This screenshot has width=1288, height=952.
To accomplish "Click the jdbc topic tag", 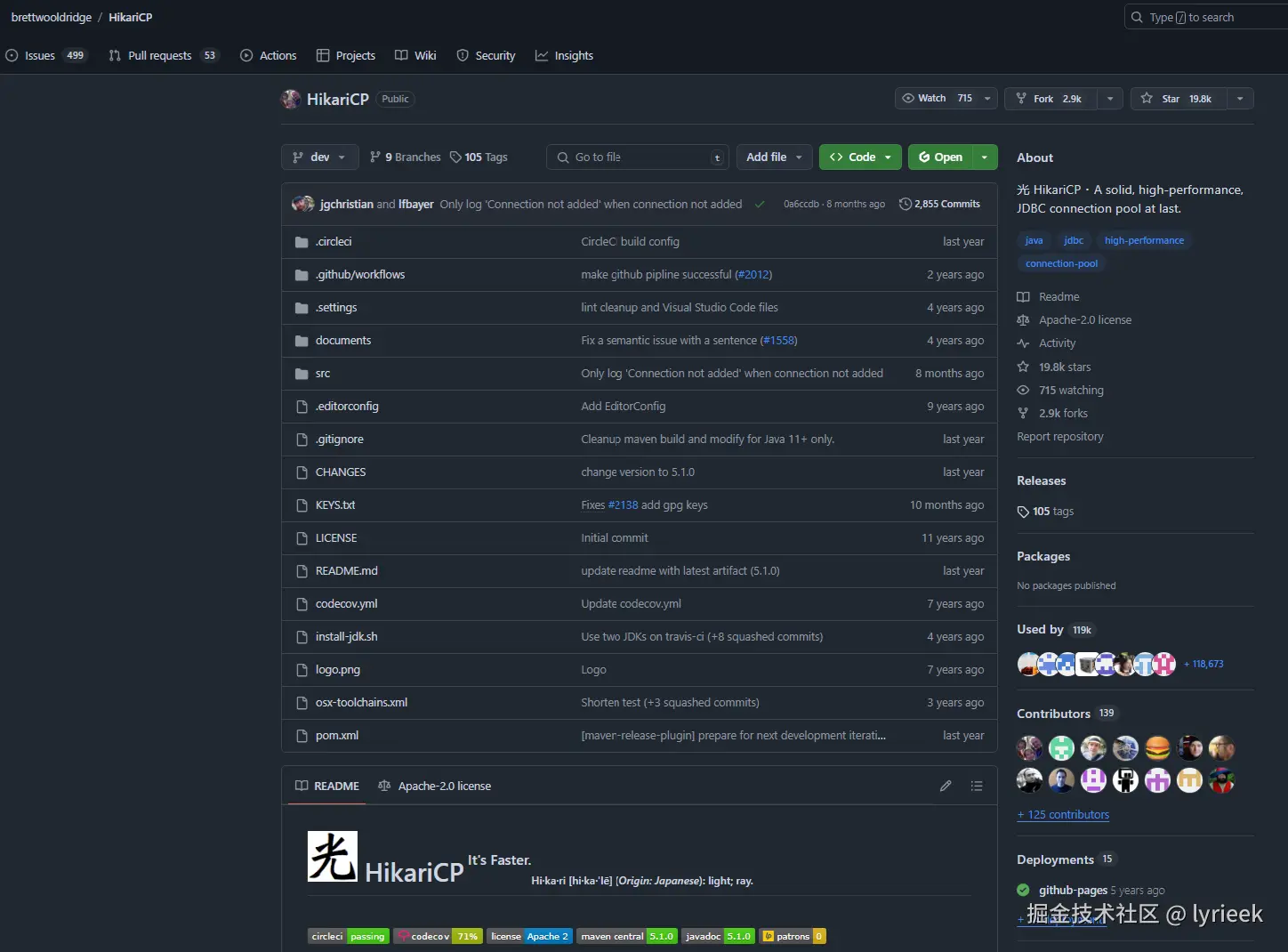I will [x=1074, y=240].
